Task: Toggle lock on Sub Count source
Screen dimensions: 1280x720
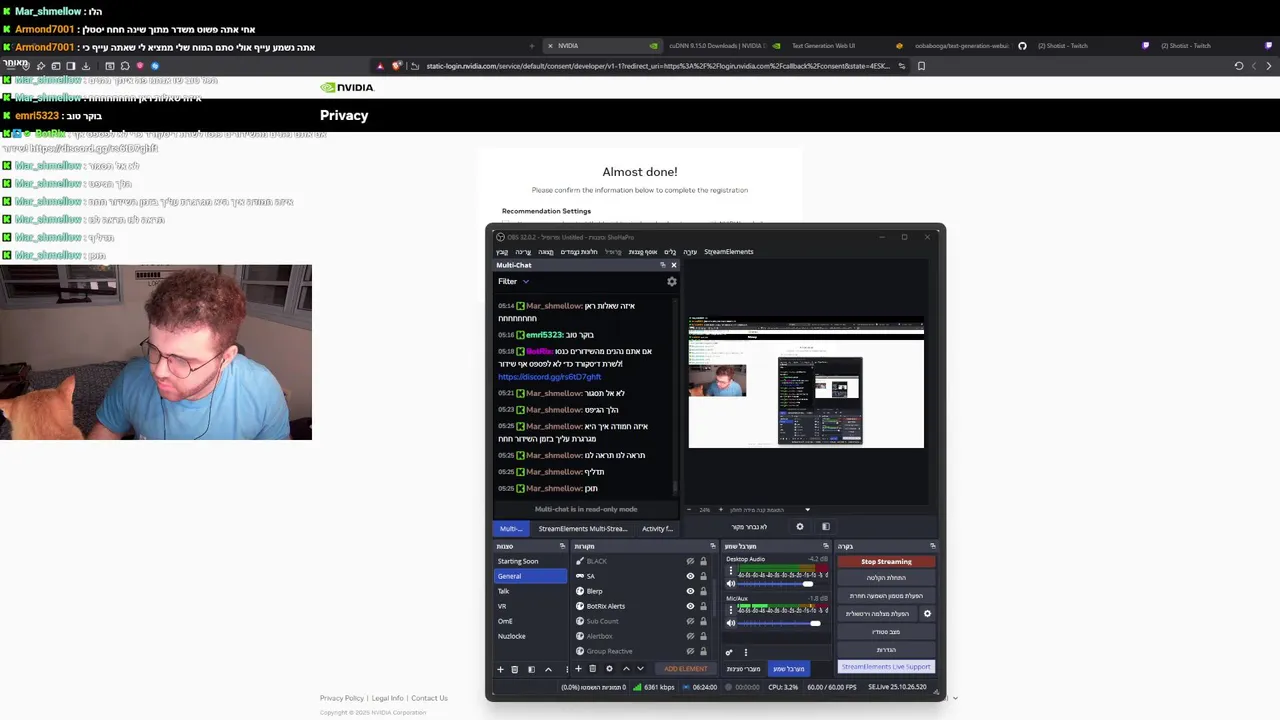Action: coord(703,621)
